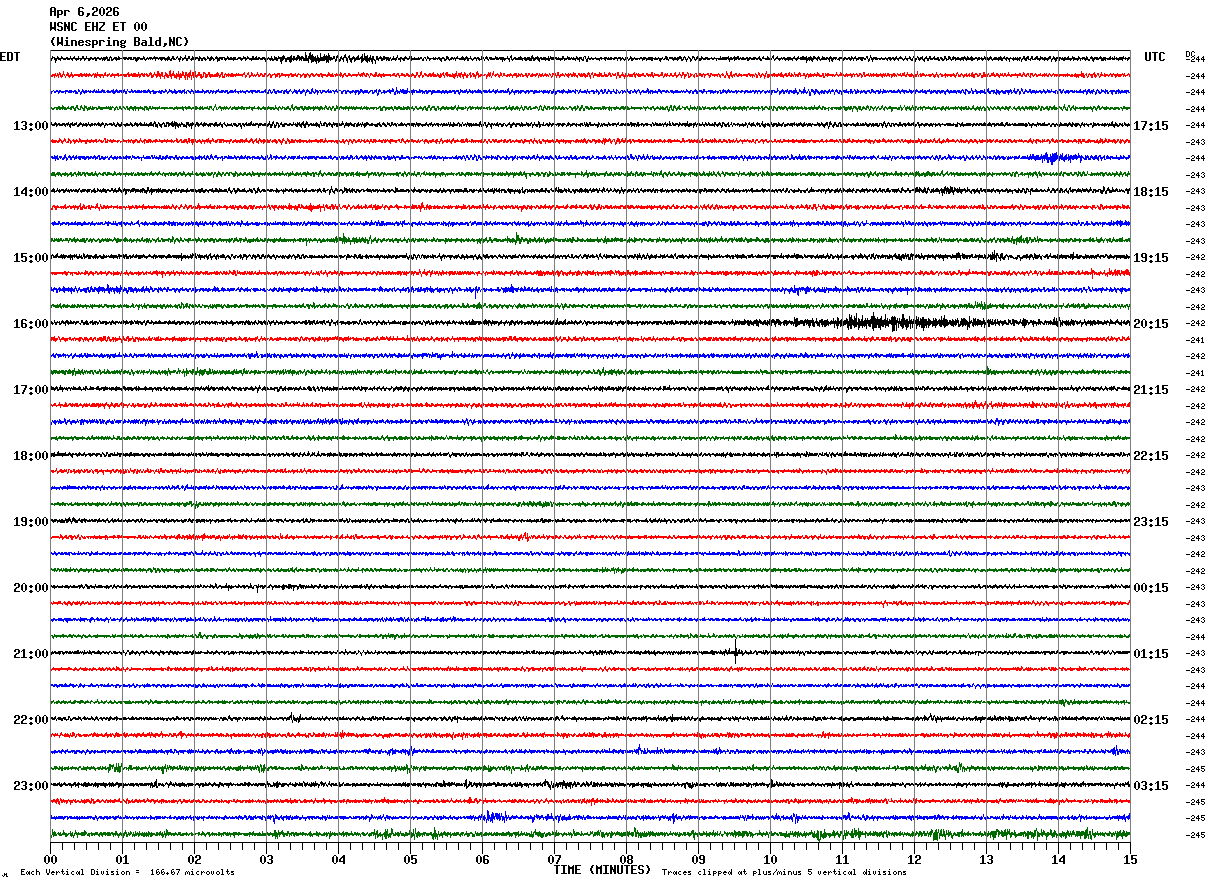Click minute tick label 15 on x-axis
This screenshot has width=1210, height=886.
coord(1130,859)
